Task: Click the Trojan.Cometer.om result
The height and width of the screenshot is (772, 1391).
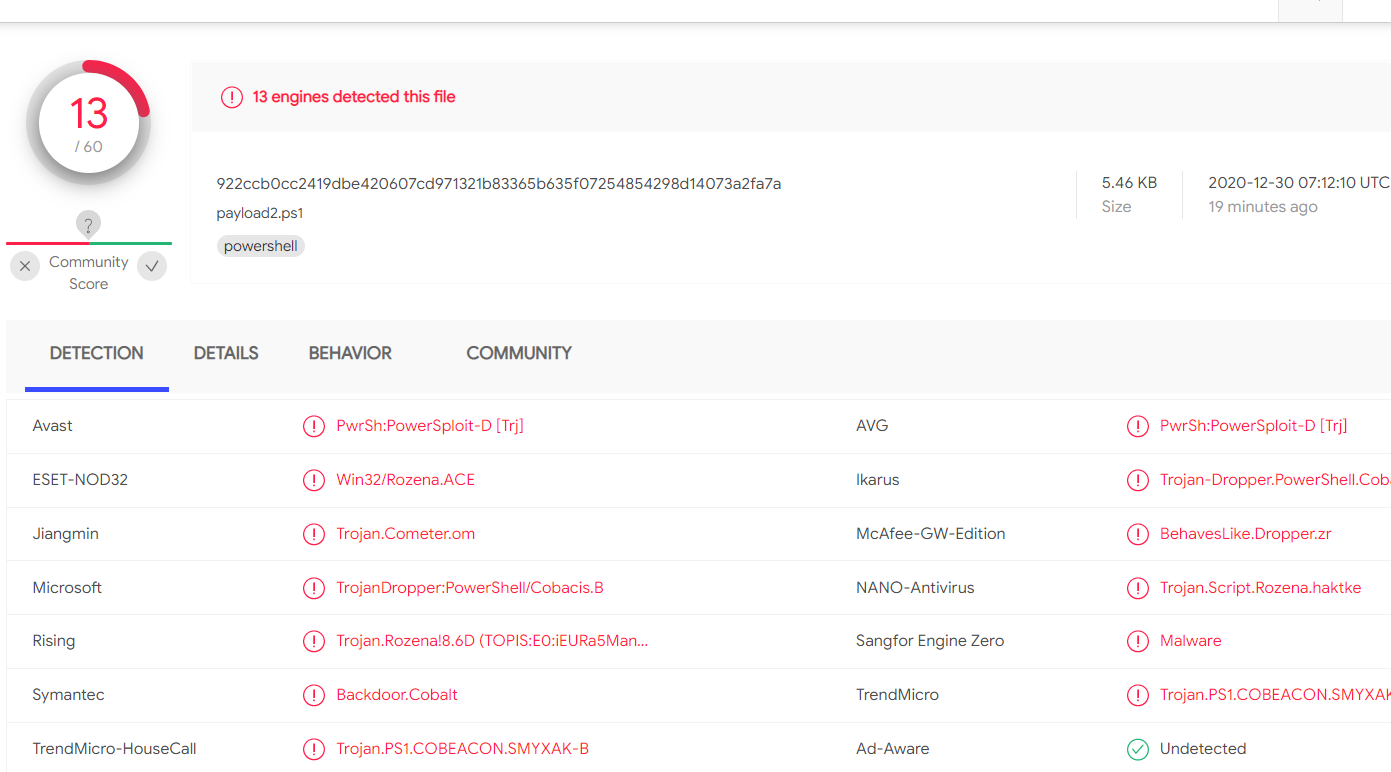Action: click(406, 534)
